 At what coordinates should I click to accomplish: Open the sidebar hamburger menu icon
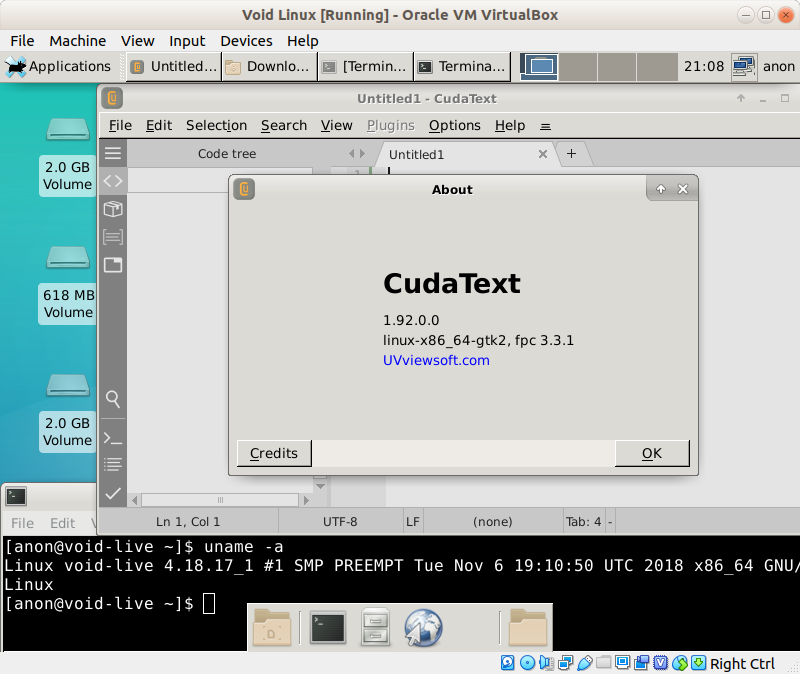(x=113, y=153)
